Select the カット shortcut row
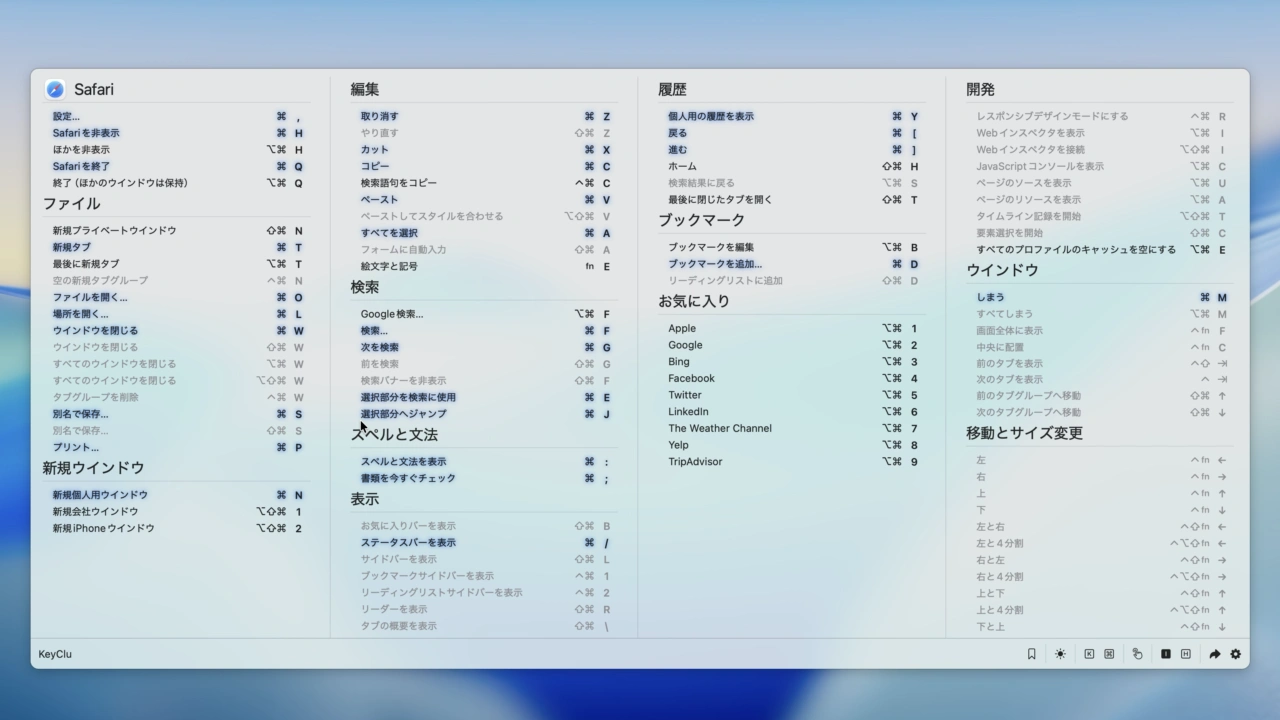This screenshot has width=1280, height=720. tap(486, 150)
